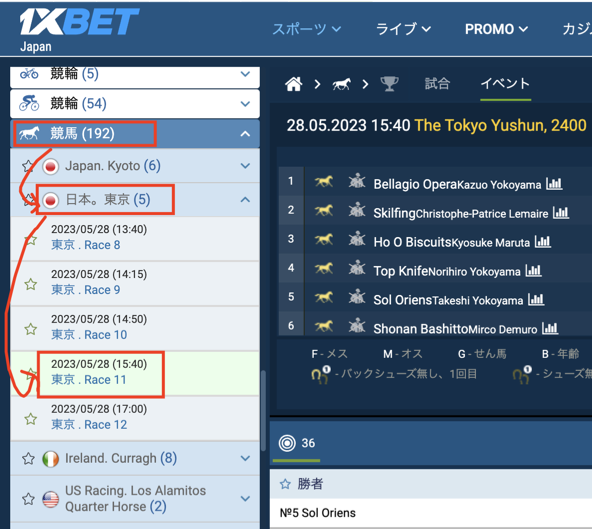The height and width of the screenshot is (529, 593).
Task: Open the スポーツ menu in header
Action: (x=307, y=29)
